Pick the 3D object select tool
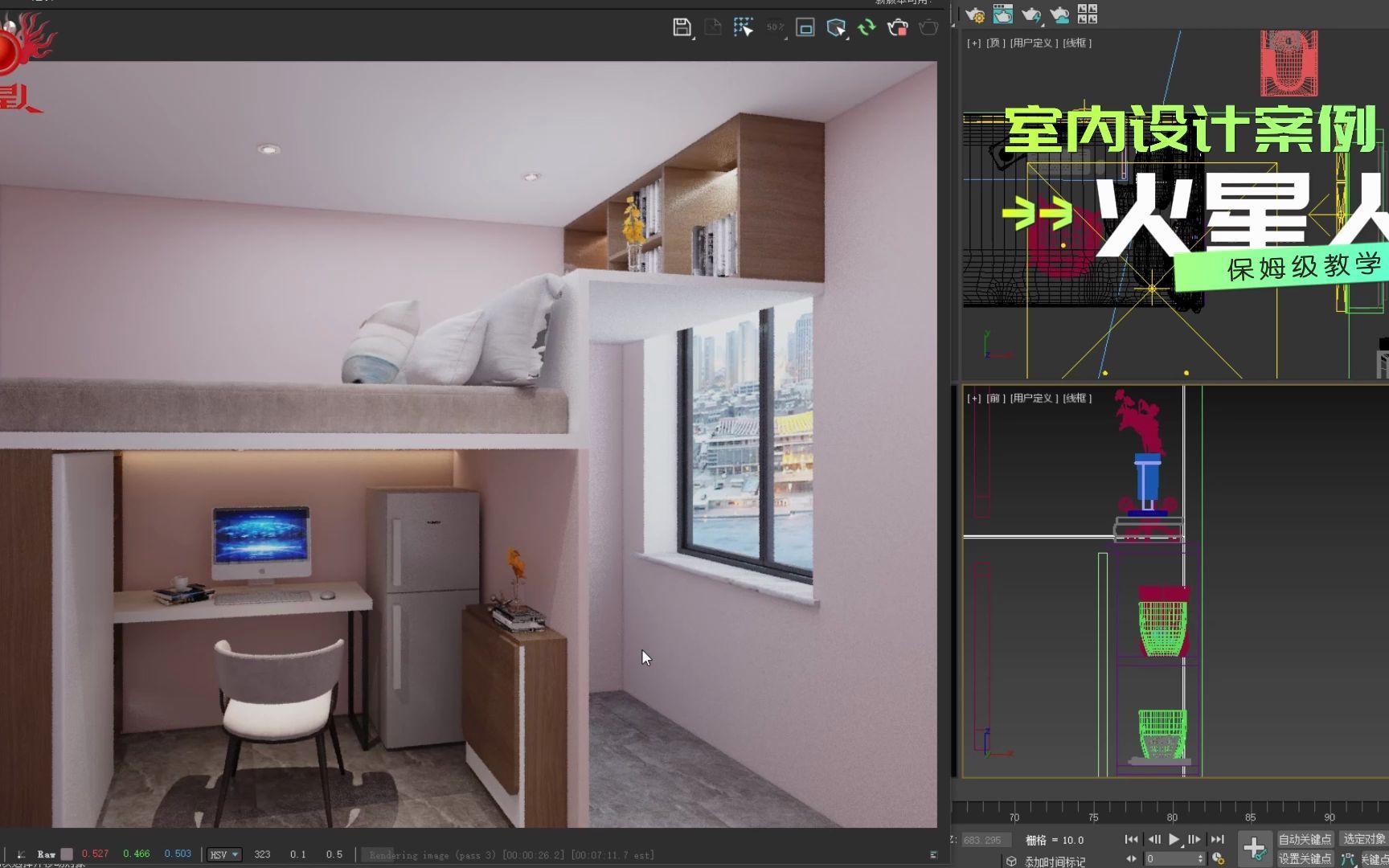 836,27
